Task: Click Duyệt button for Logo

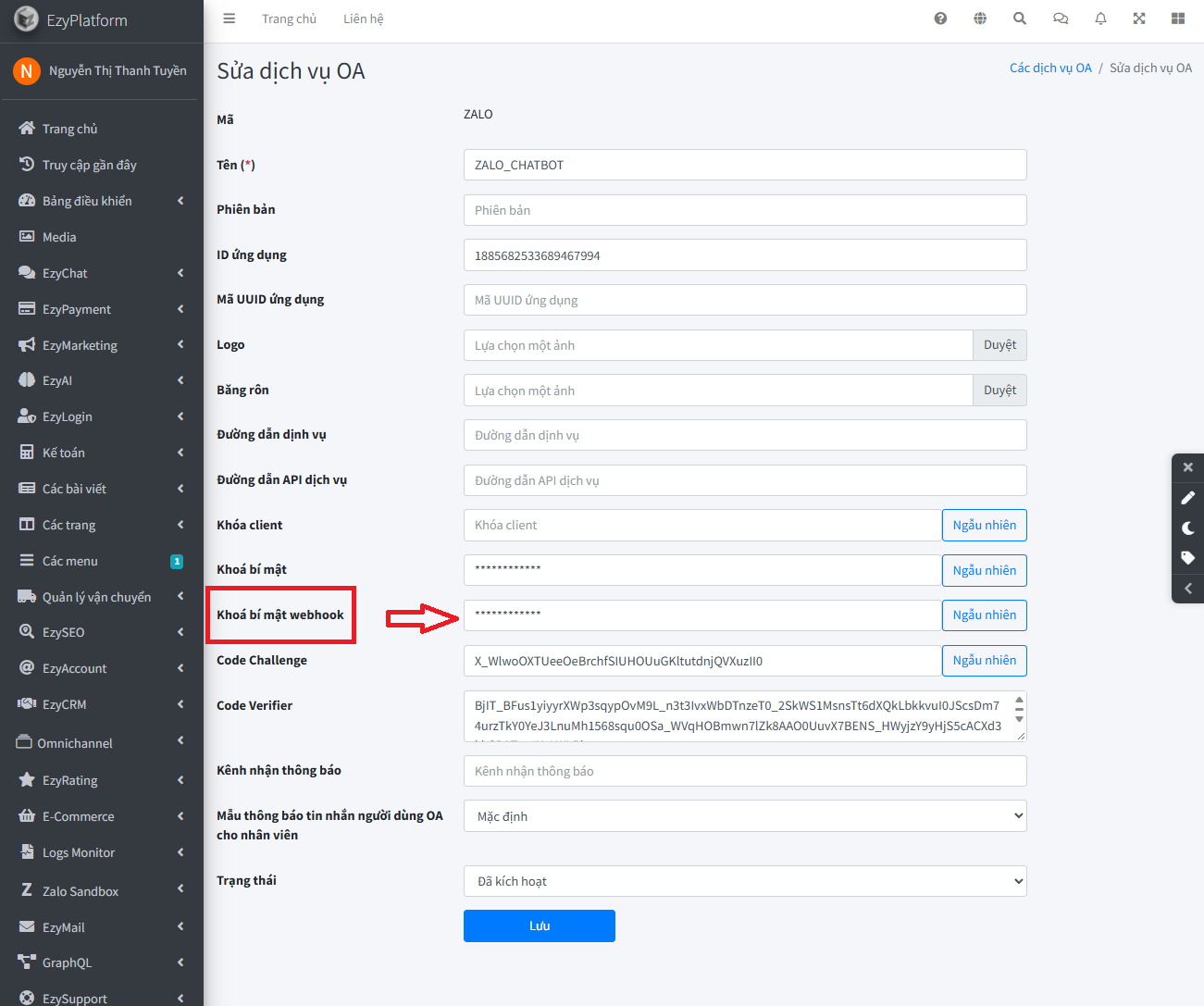Action: (999, 345)
